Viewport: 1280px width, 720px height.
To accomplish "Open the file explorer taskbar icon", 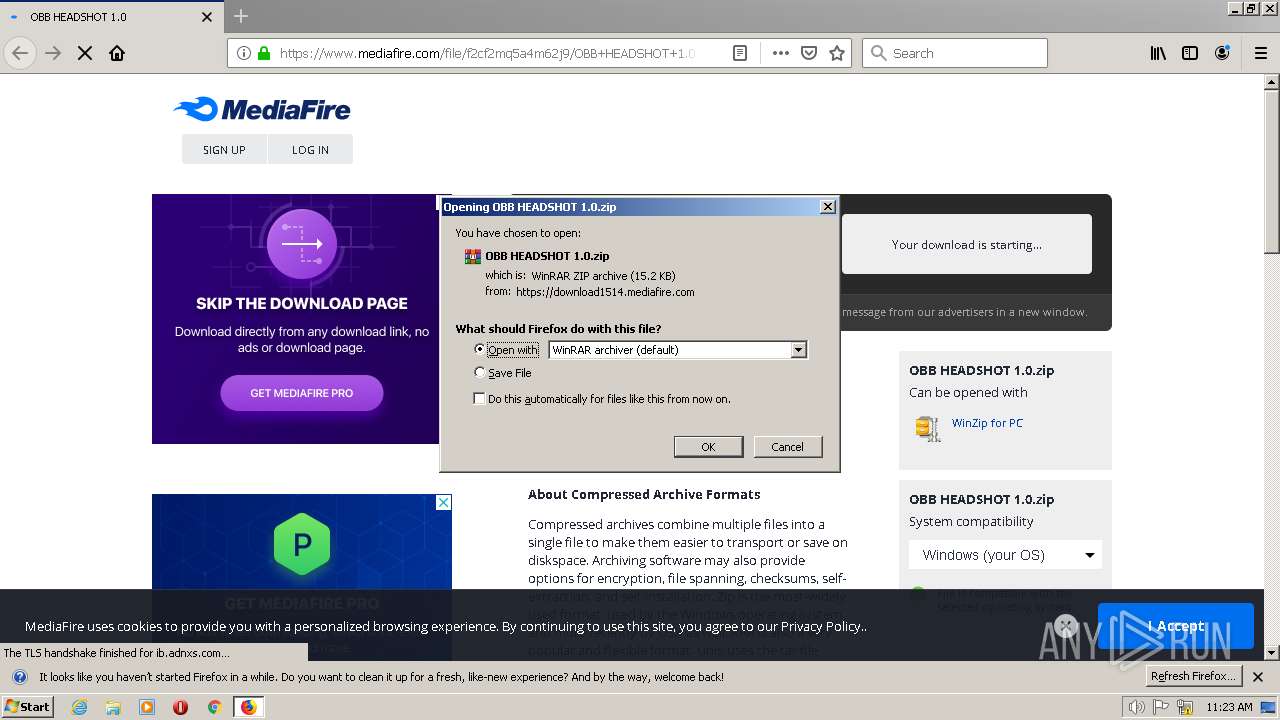I will tap(113, 707).
